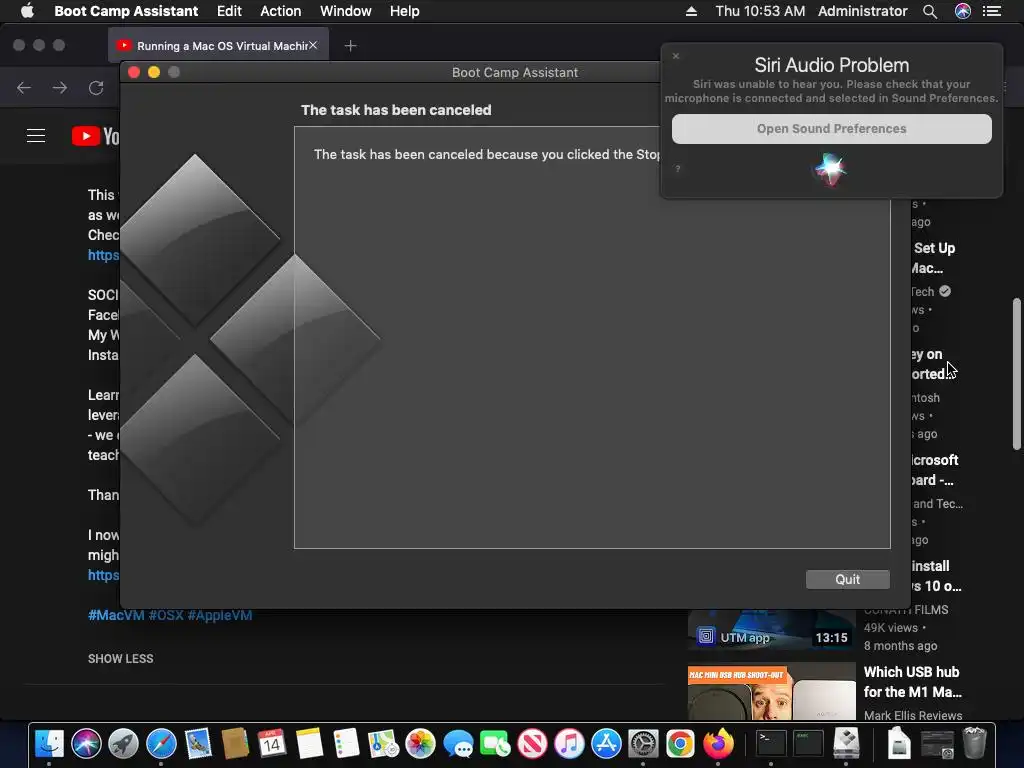Open FaceTime app in dock
Image resolution: width=1024 pixels, height=768 pixels.
coord(495,743)
